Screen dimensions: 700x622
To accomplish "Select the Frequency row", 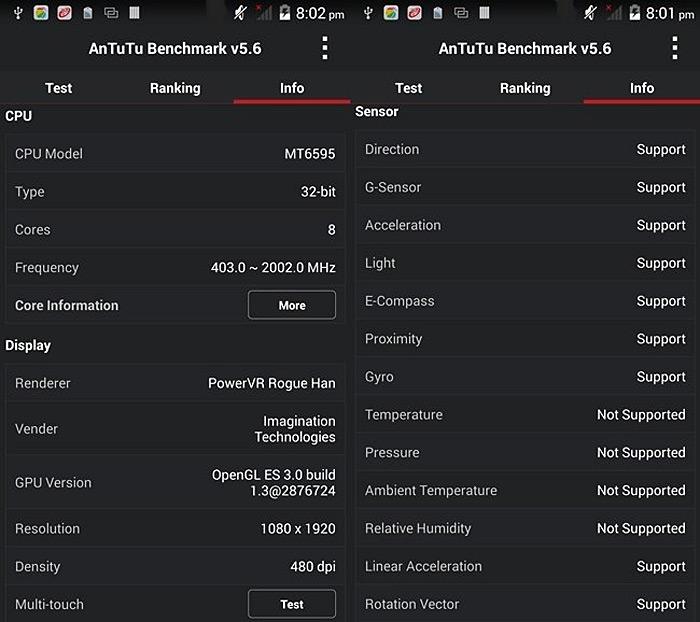I will tap(175, 267).
